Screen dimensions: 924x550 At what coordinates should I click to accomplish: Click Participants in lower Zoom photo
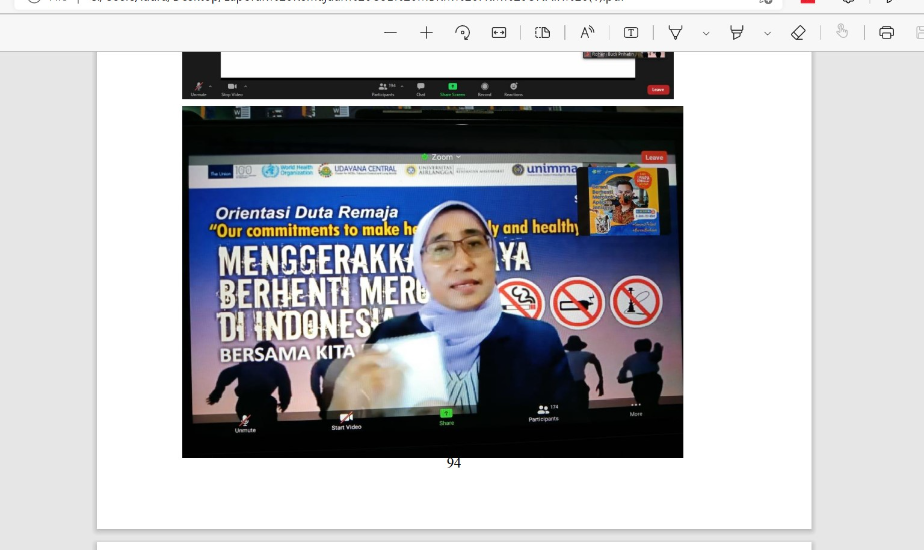(543, 413)
